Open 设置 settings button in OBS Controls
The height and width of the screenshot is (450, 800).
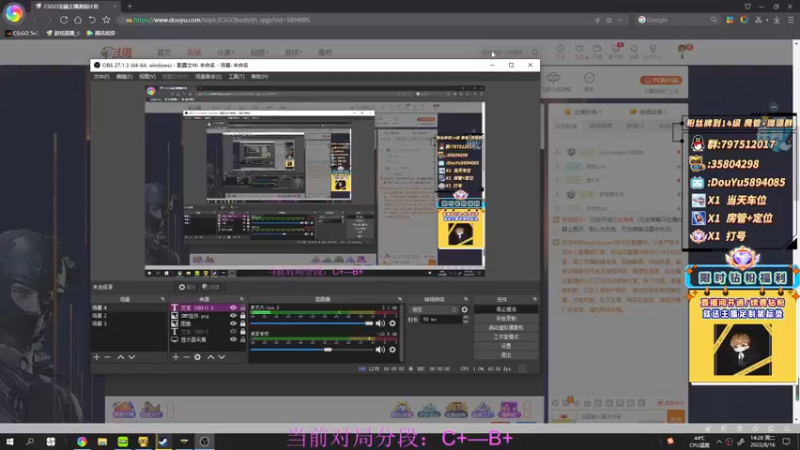(x=506, y=346)
